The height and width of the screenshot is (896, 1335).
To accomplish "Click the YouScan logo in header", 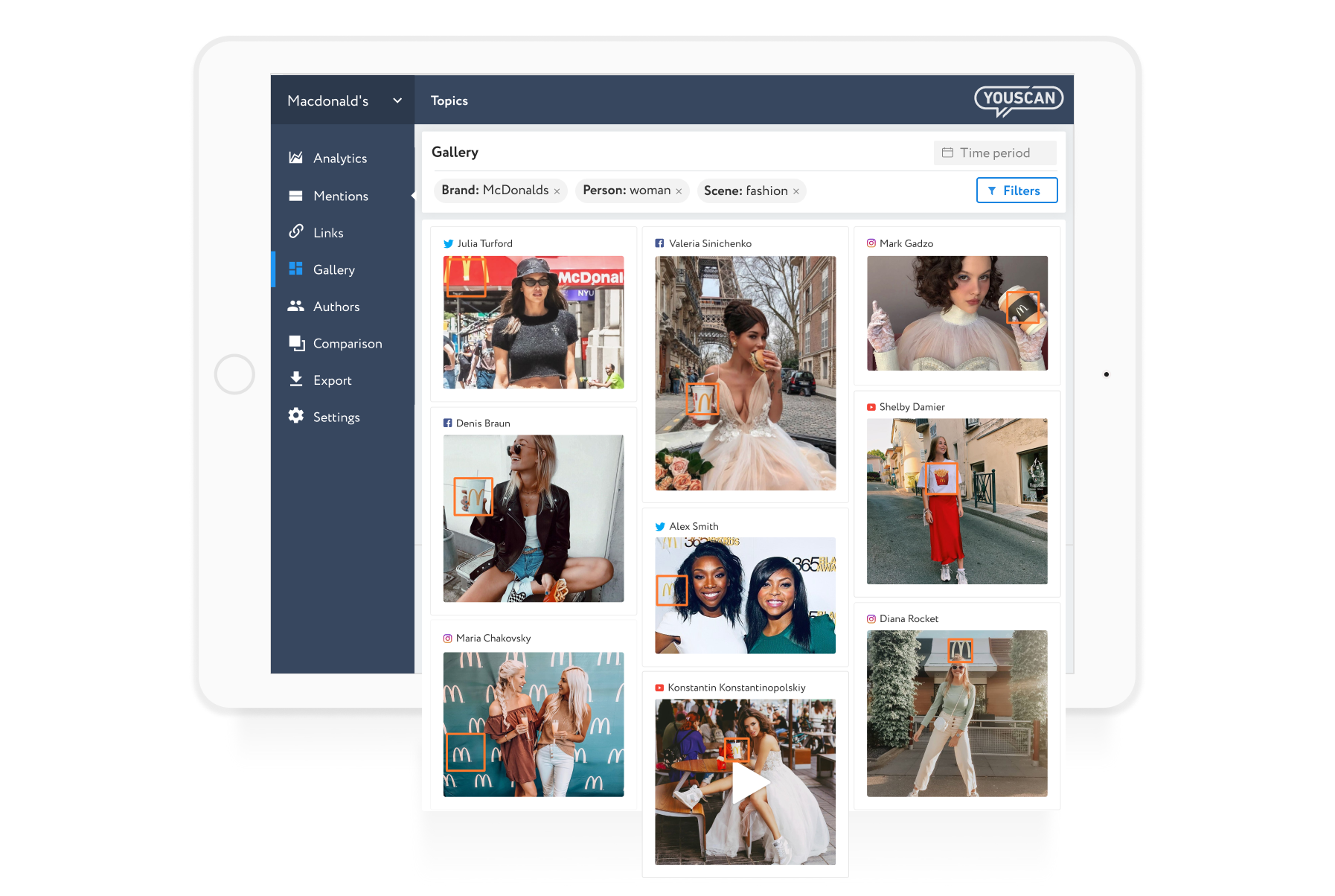I will 1018,100.
